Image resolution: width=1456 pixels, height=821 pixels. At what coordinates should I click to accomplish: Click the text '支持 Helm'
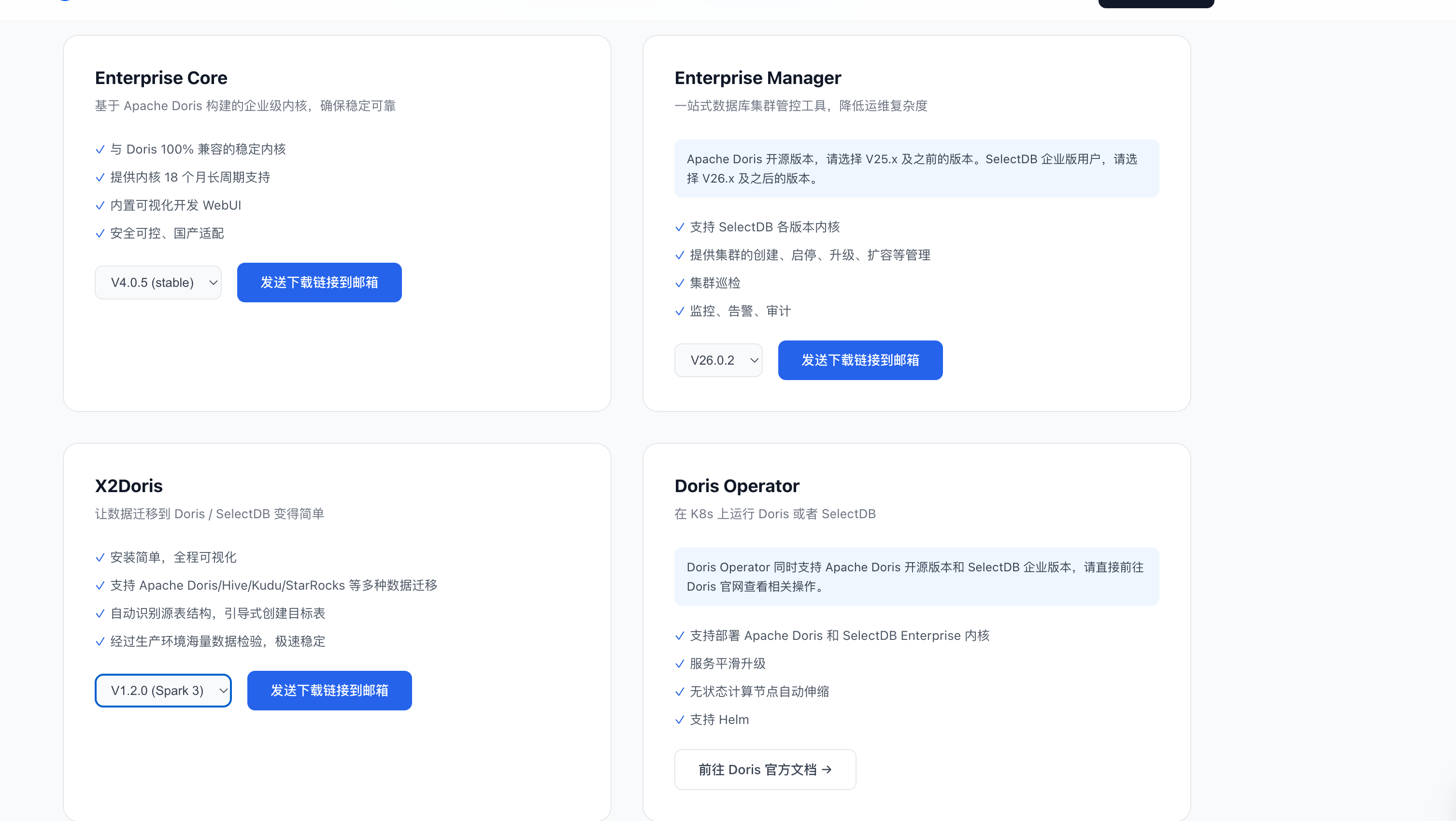(719, 719)
